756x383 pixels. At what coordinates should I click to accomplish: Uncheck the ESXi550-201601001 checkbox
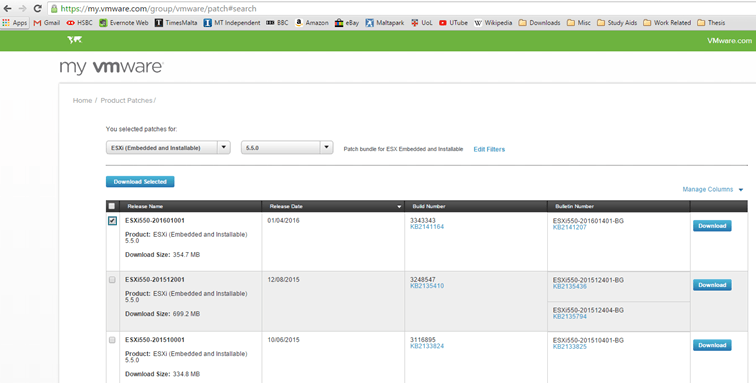(x=112, y=221)
